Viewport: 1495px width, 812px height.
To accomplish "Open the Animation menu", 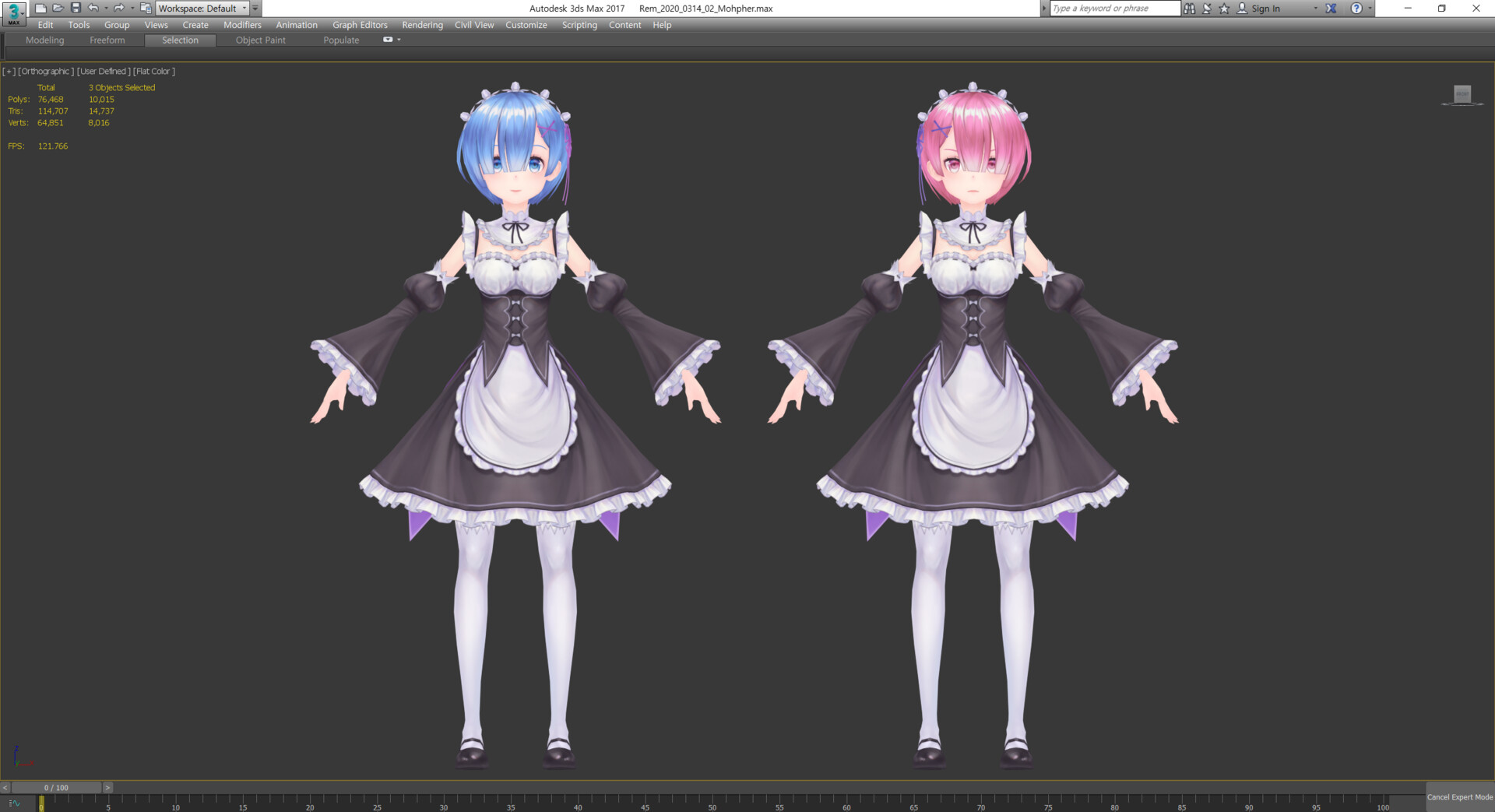I will 297,25.
